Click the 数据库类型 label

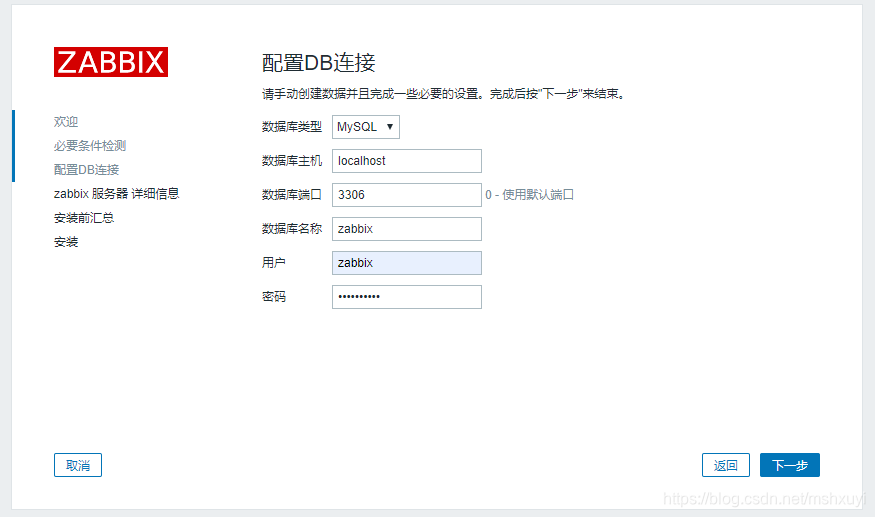coord(292,127)
